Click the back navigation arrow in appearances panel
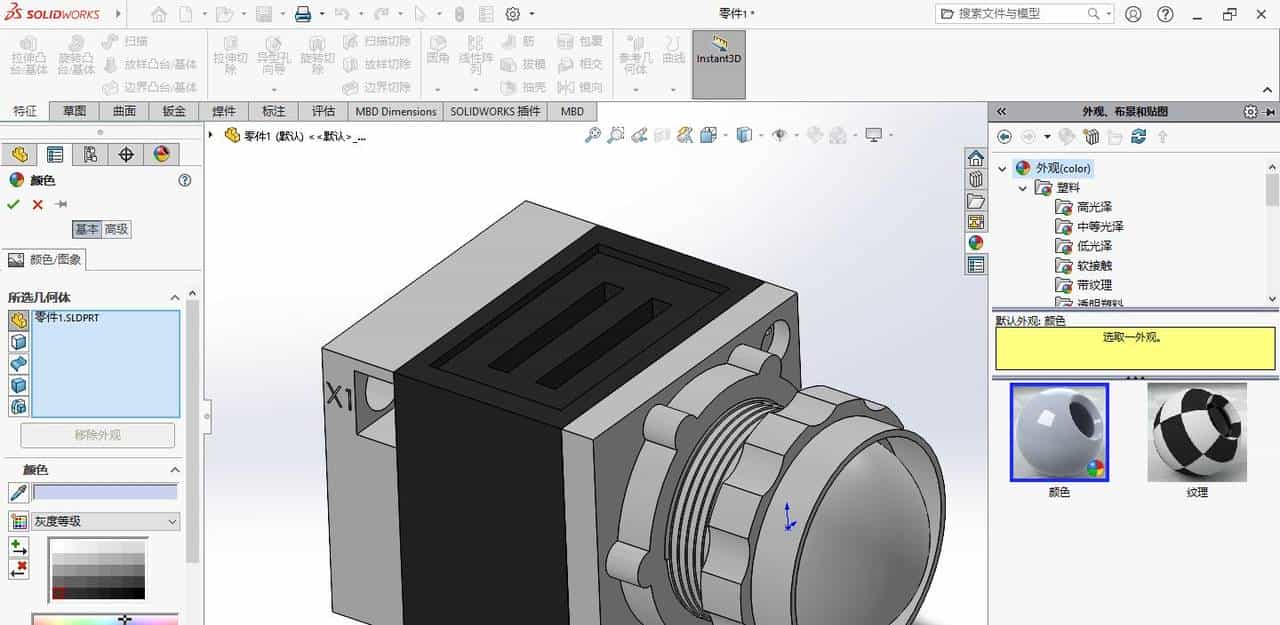Image resolution: width=1280 pixels, height=625 pixels. coord(1005,136)
